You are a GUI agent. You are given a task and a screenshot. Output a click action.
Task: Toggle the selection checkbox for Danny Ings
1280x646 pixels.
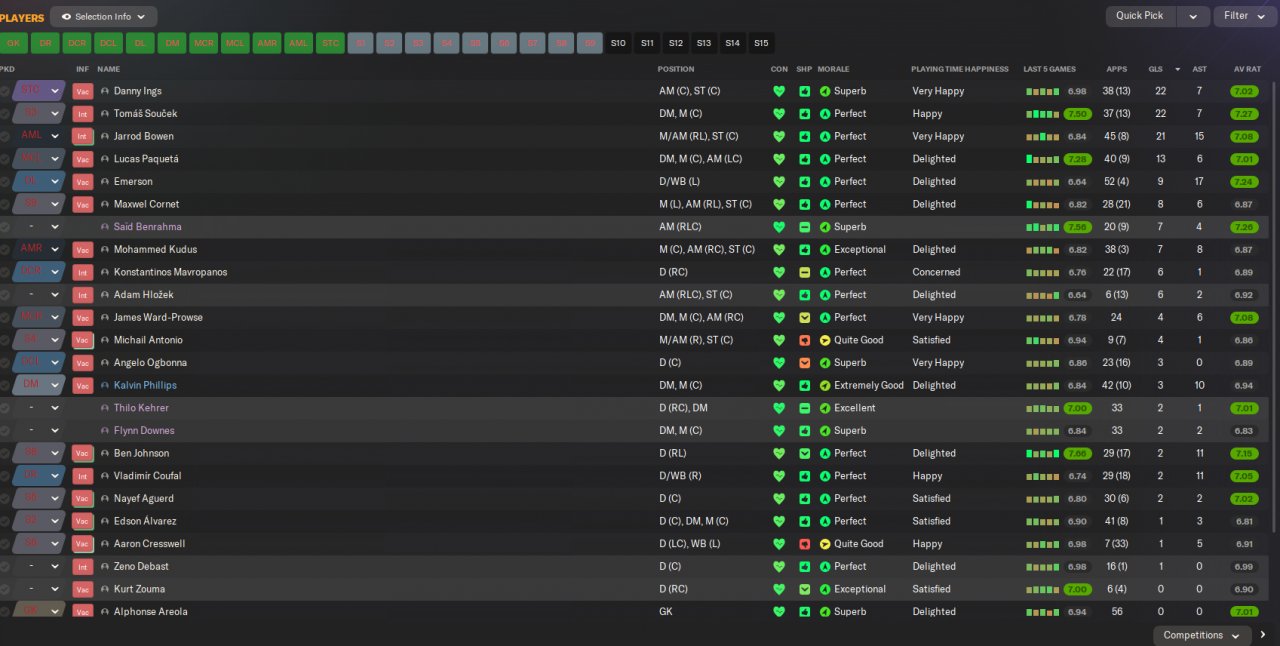tap(5, 91)
